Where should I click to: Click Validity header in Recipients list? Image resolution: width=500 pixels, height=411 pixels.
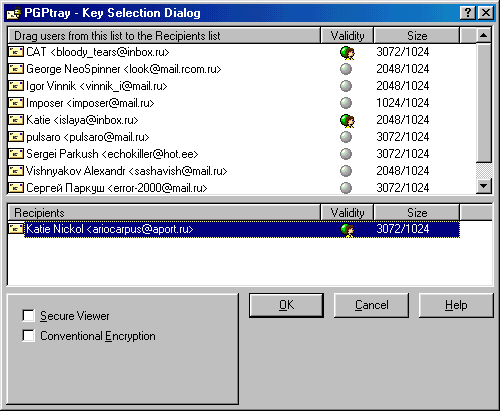tap(347, 213)
